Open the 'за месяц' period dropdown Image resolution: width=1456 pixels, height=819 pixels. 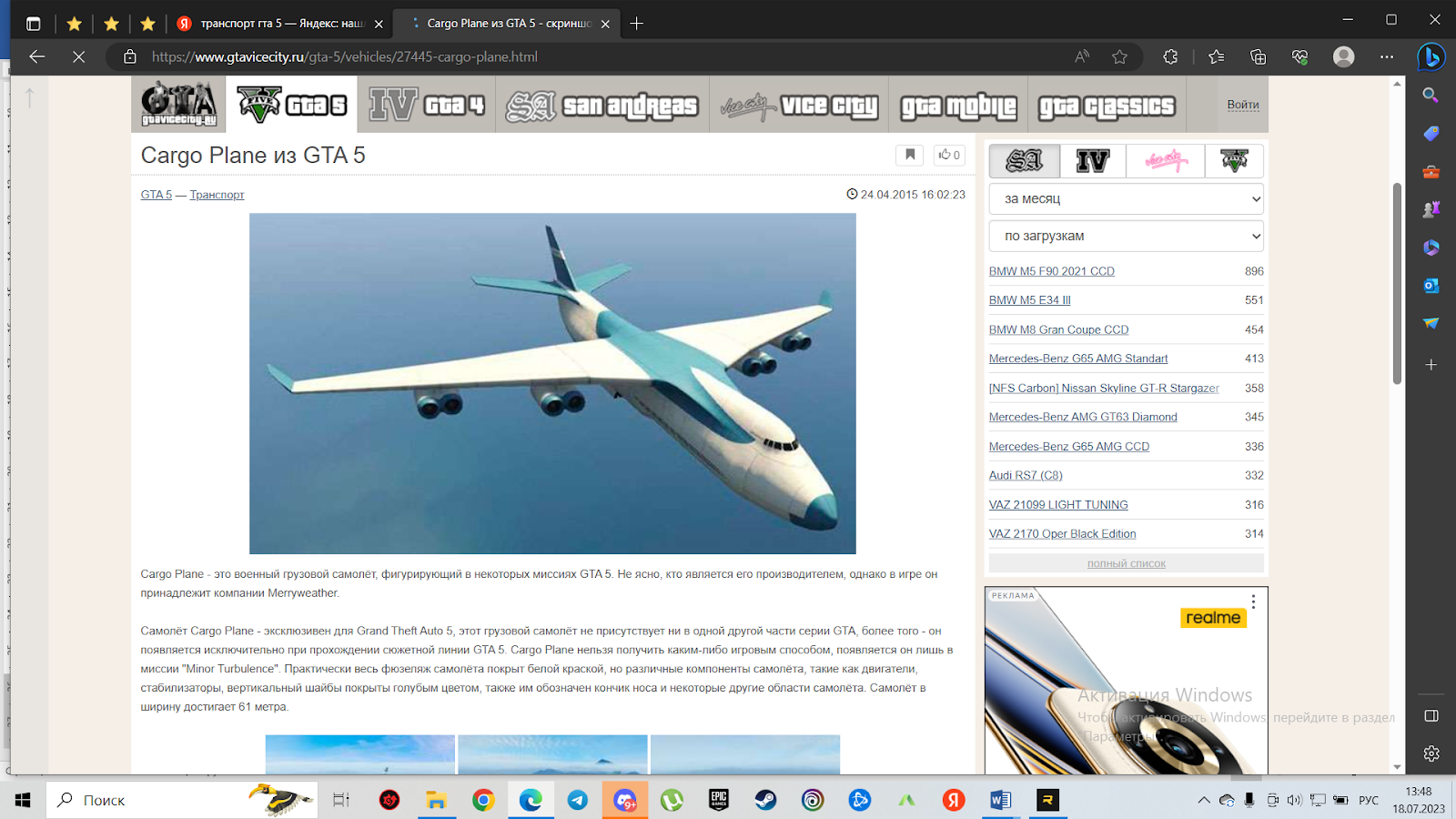[1127, 199]
